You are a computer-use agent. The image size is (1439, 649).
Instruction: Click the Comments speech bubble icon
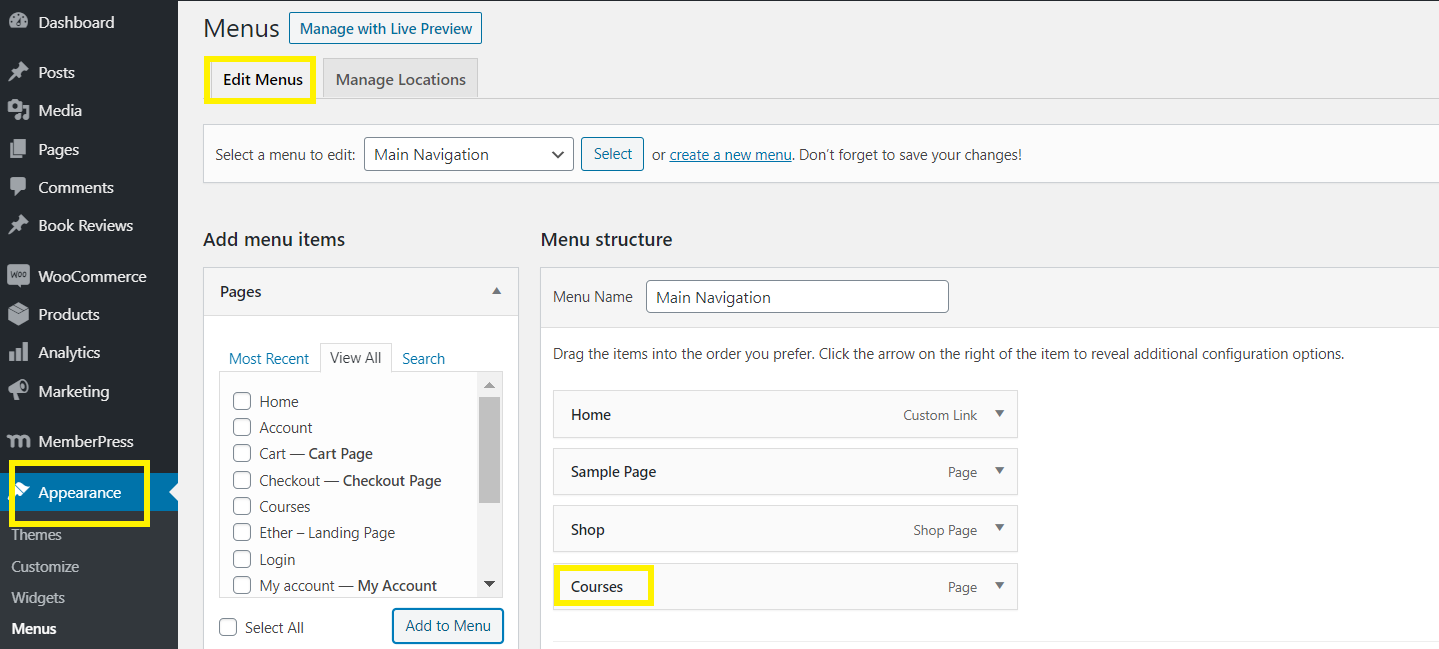[x=18, y=187]
